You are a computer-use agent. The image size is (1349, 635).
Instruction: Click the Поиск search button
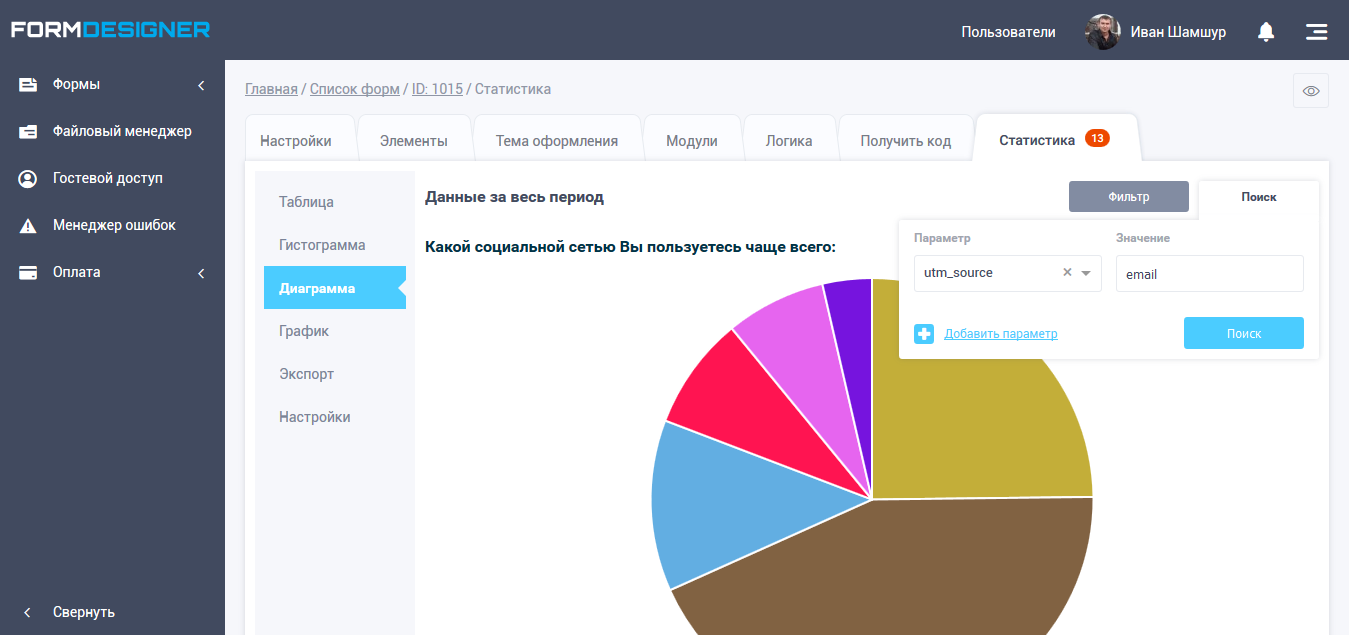pyautogui.click(x=1243, y=333)
